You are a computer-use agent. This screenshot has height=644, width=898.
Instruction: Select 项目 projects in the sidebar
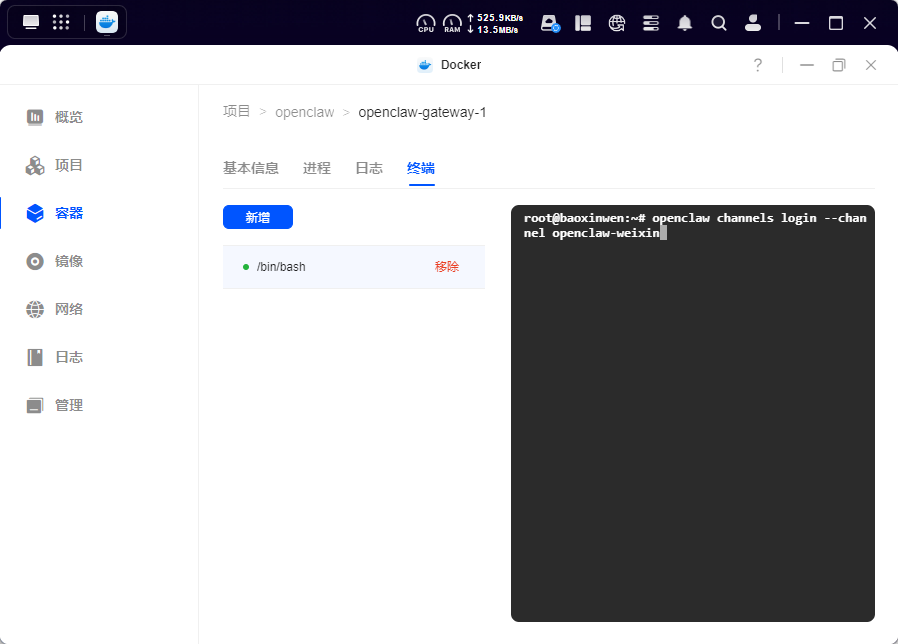tap(64, 165)
